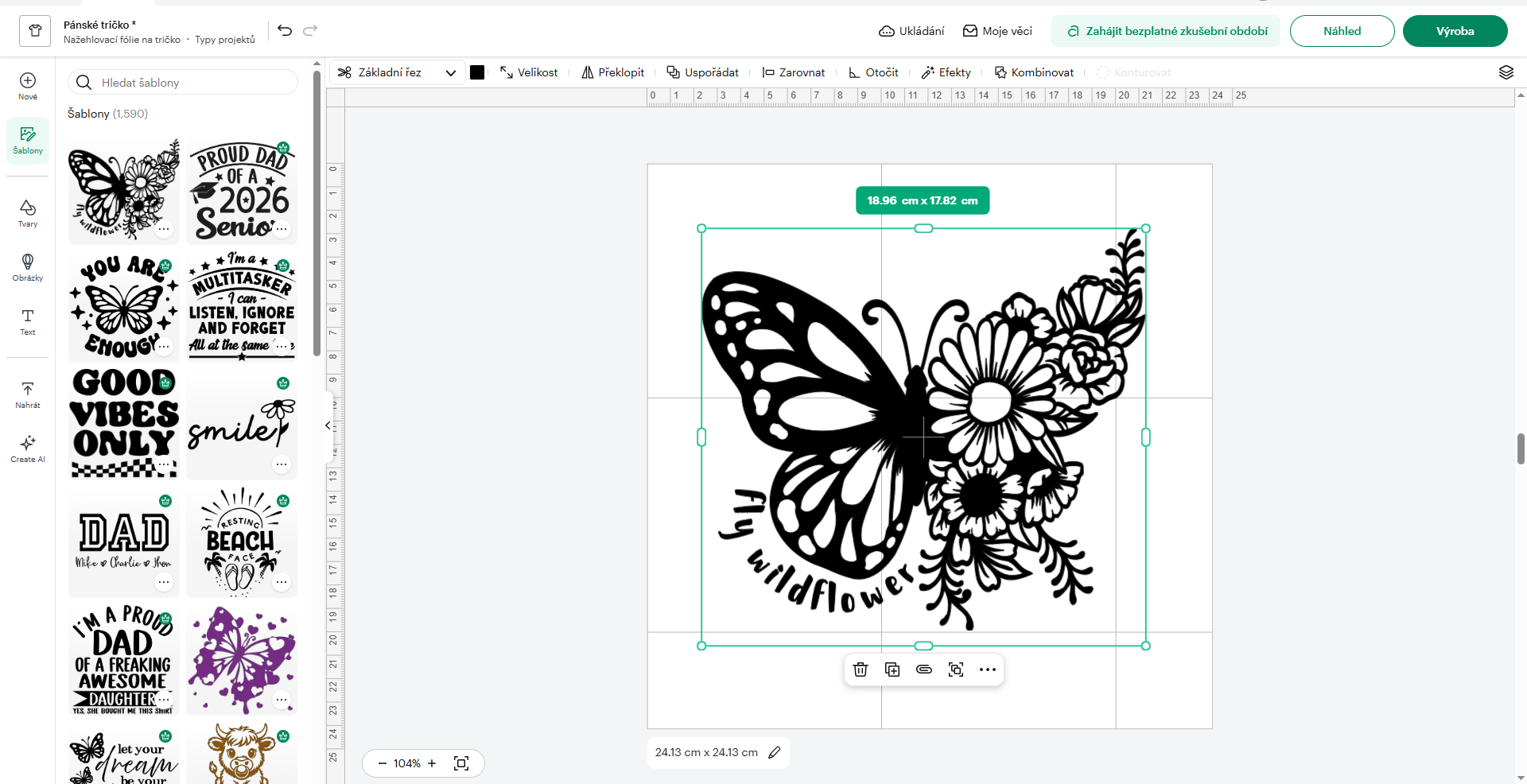Select the Good Vibes Only template
Screen dimensions: 1527x784
[x=123, y=425]
